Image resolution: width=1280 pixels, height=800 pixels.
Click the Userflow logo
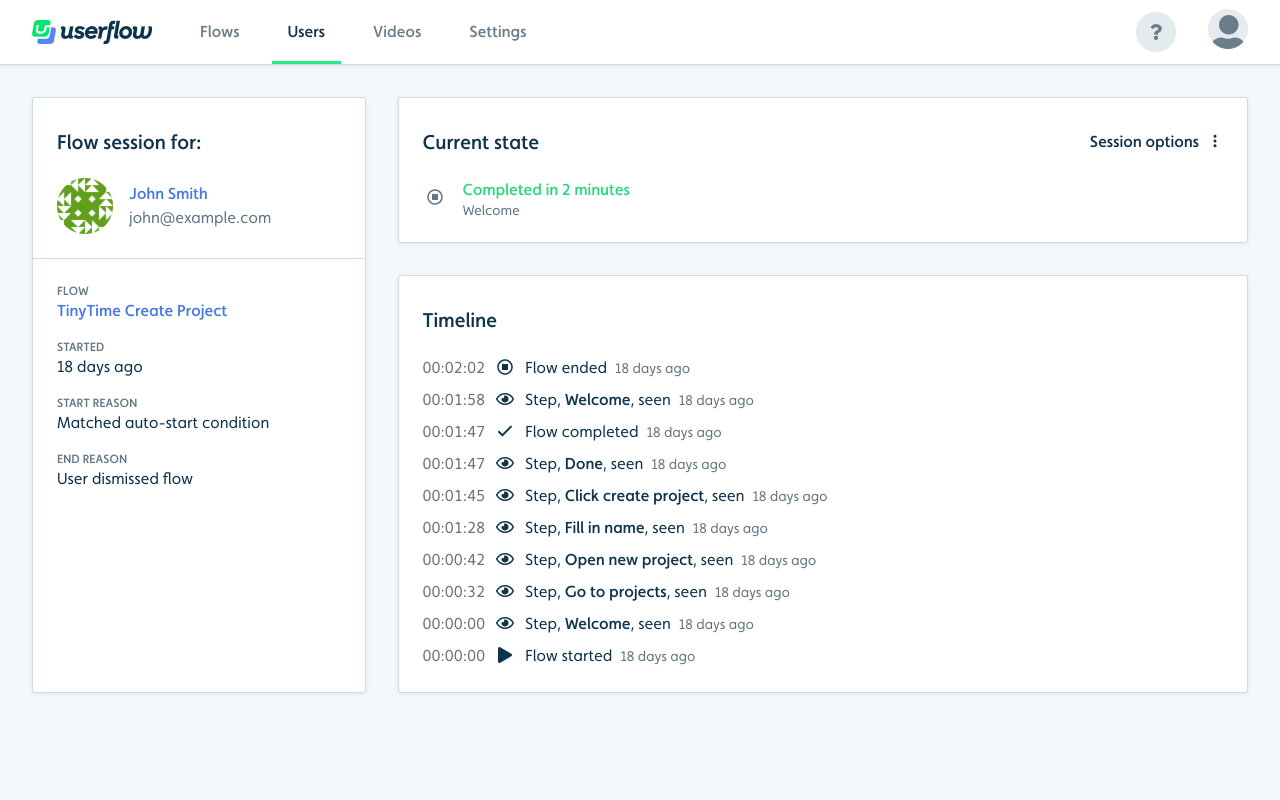tap(92, 32)
